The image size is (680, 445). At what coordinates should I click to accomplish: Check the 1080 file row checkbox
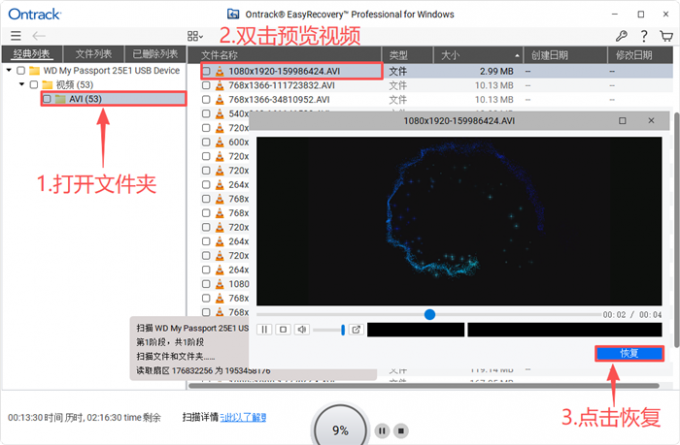click(206, 284)
